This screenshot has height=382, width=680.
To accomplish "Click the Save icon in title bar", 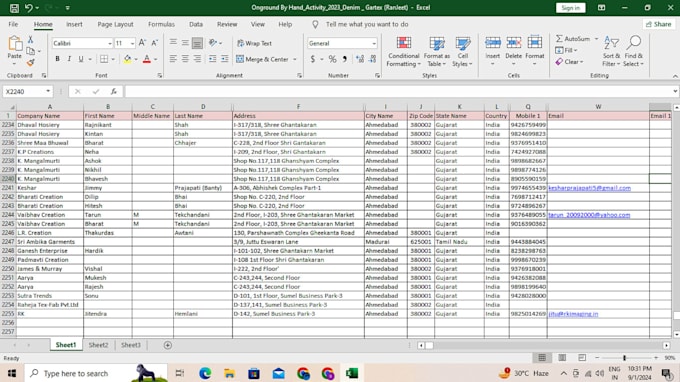I will [14, 8].
